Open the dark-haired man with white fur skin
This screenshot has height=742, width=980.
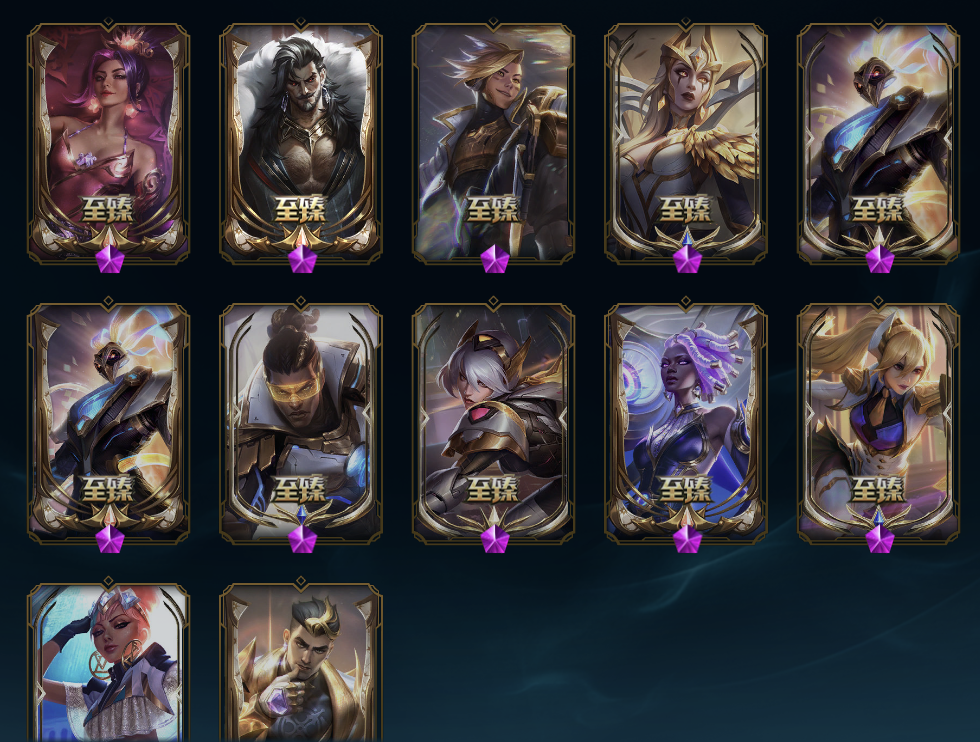(x=301, y=143)
